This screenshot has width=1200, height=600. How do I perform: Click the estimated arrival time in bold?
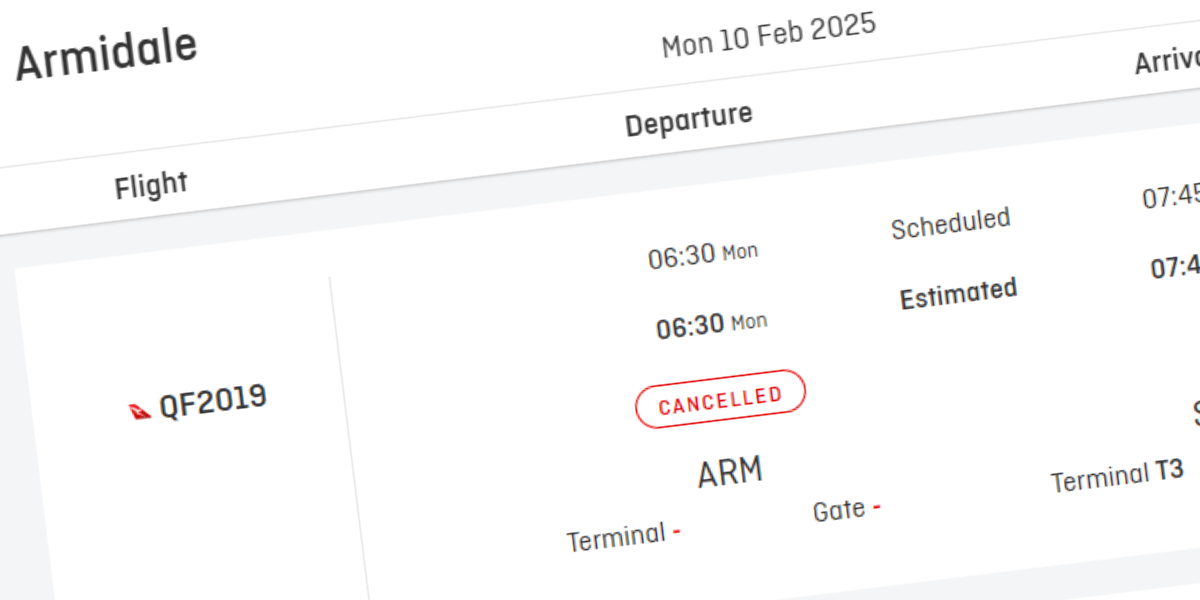point(1175,267)
